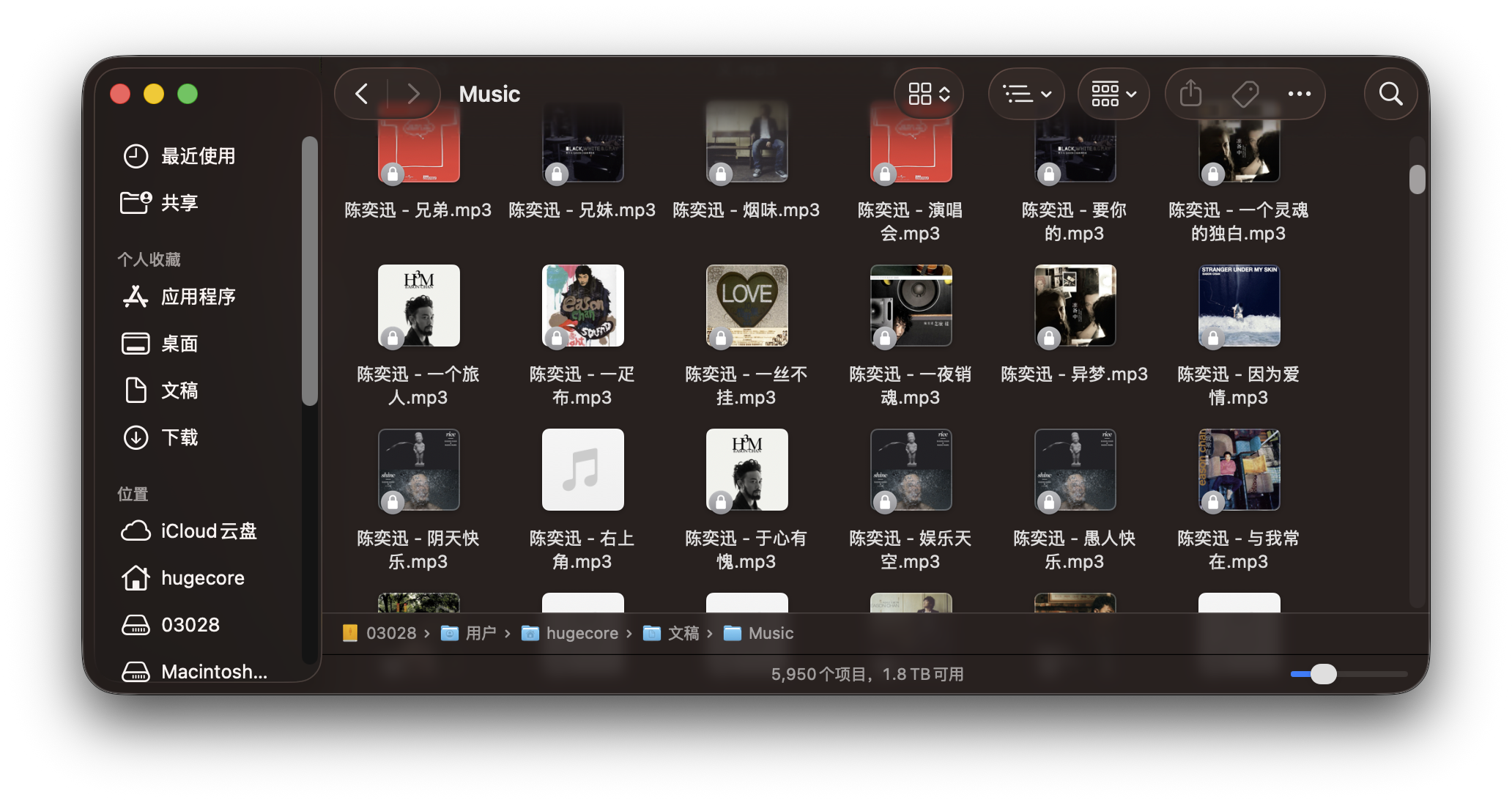Screen dimensions: 1512x803
Task: Open iCloud云盘 in sidebar
Action: [208, 531]
